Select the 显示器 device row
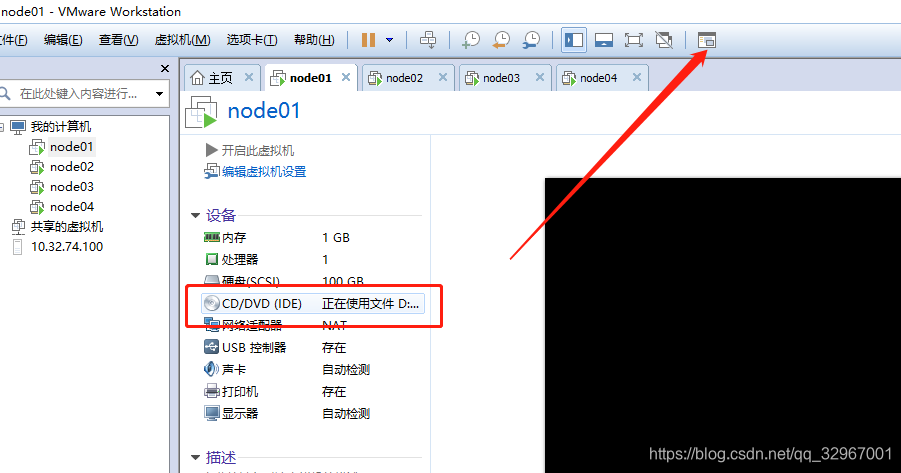The width and height of the screenshot is (901, 473). pyautogui.click(x=313, y=413)
